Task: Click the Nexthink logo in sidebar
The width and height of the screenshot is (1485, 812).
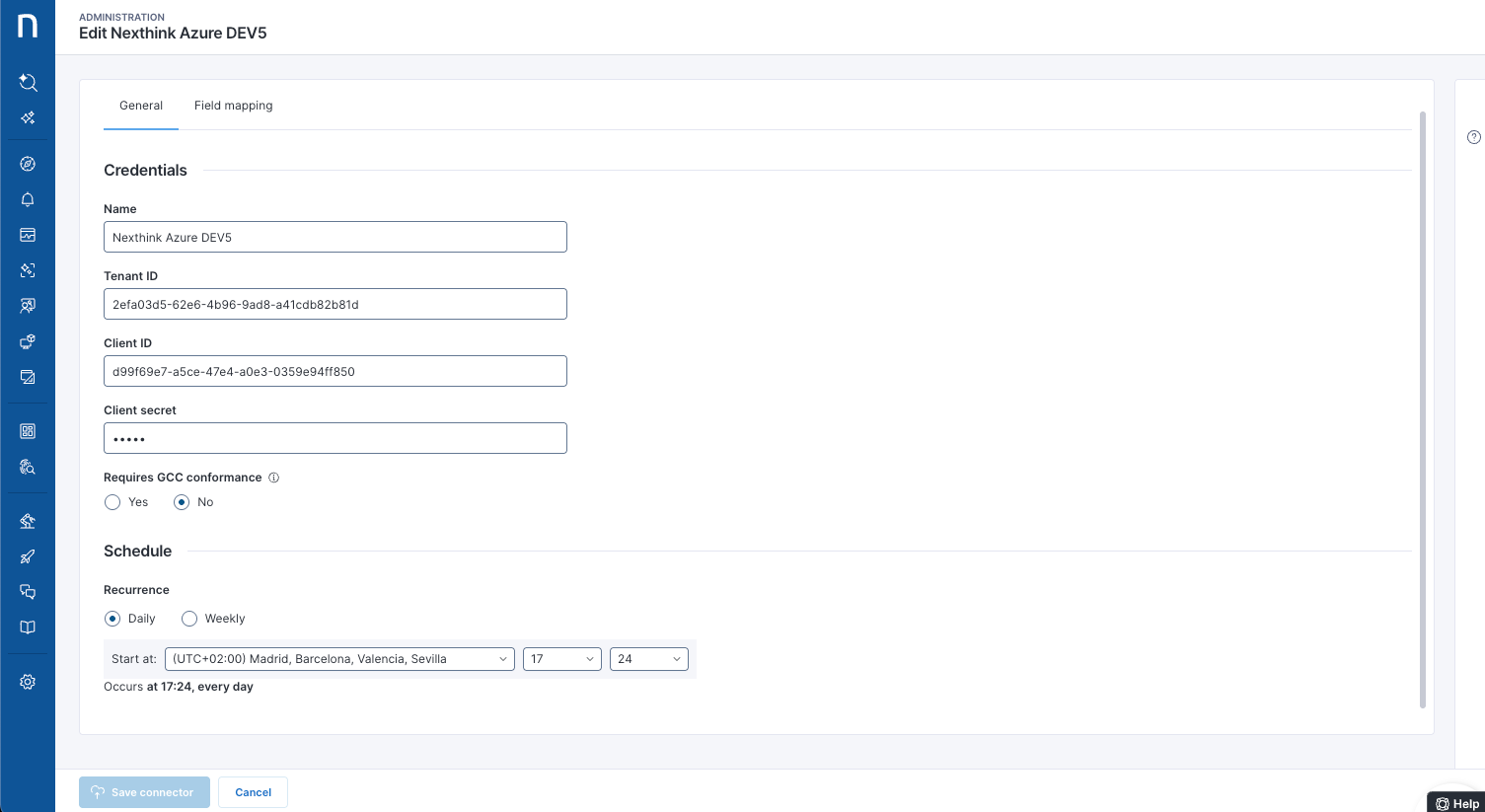Action: (28, 26)
